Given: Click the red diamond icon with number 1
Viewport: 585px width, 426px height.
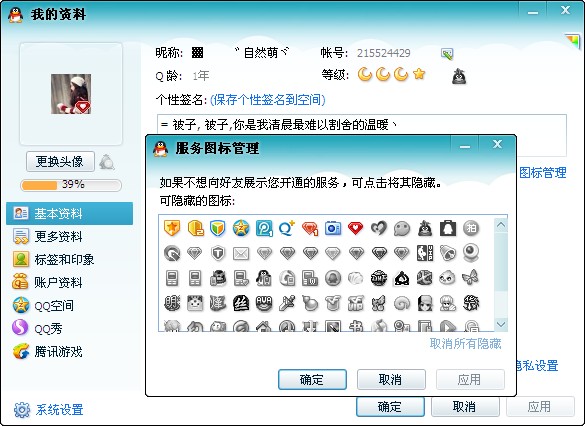Looking at the screenshot, I should click(x=310, y=228).
